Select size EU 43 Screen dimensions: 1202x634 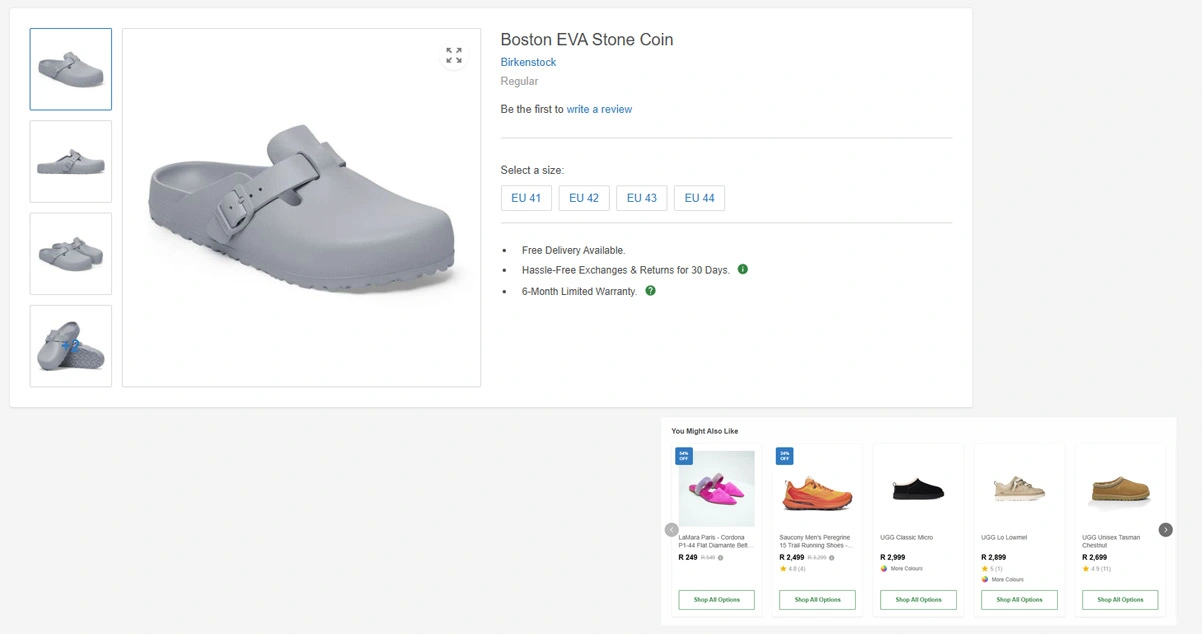tap(641, 198)
